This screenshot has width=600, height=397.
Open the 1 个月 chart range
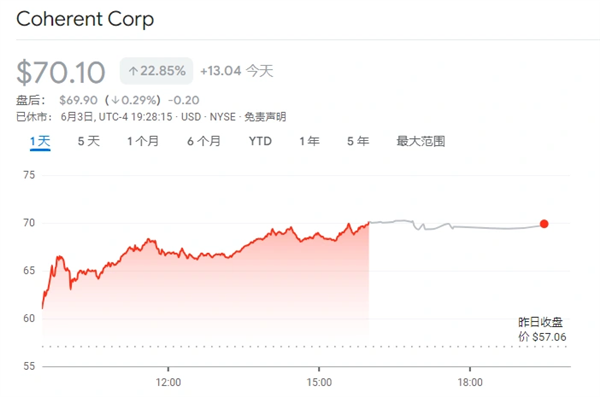143,141
